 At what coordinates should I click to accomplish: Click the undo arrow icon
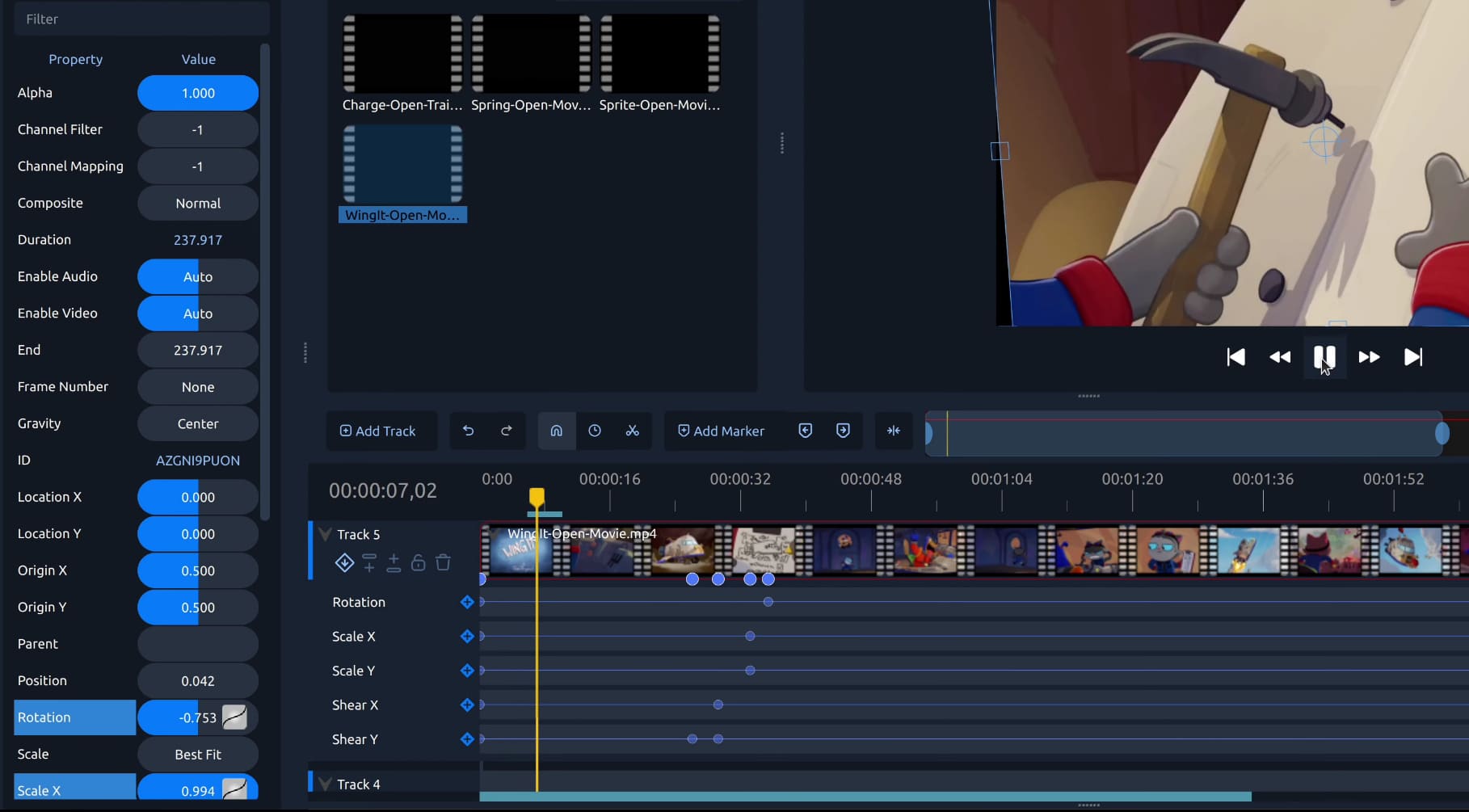click(x=468, y=431)
